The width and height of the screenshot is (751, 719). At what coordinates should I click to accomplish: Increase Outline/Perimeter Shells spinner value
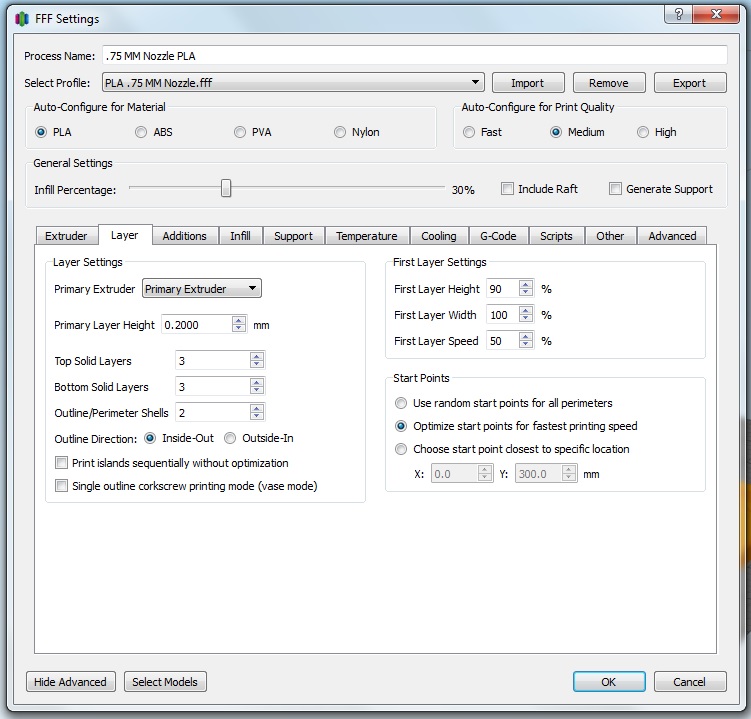[257, 408]
